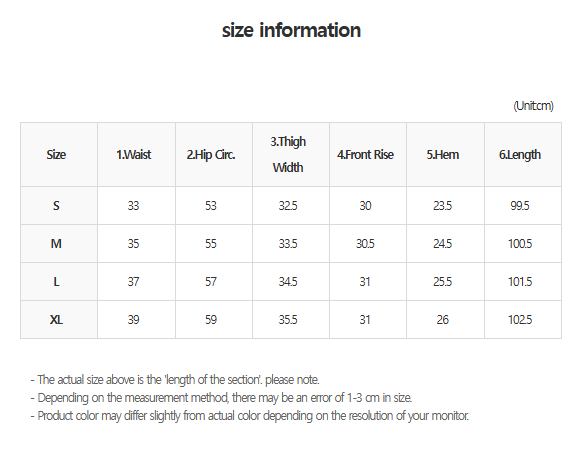This screenshot has width=585, height=463.
Task: Click hip value 57 for size L
Action: [211, 282]
